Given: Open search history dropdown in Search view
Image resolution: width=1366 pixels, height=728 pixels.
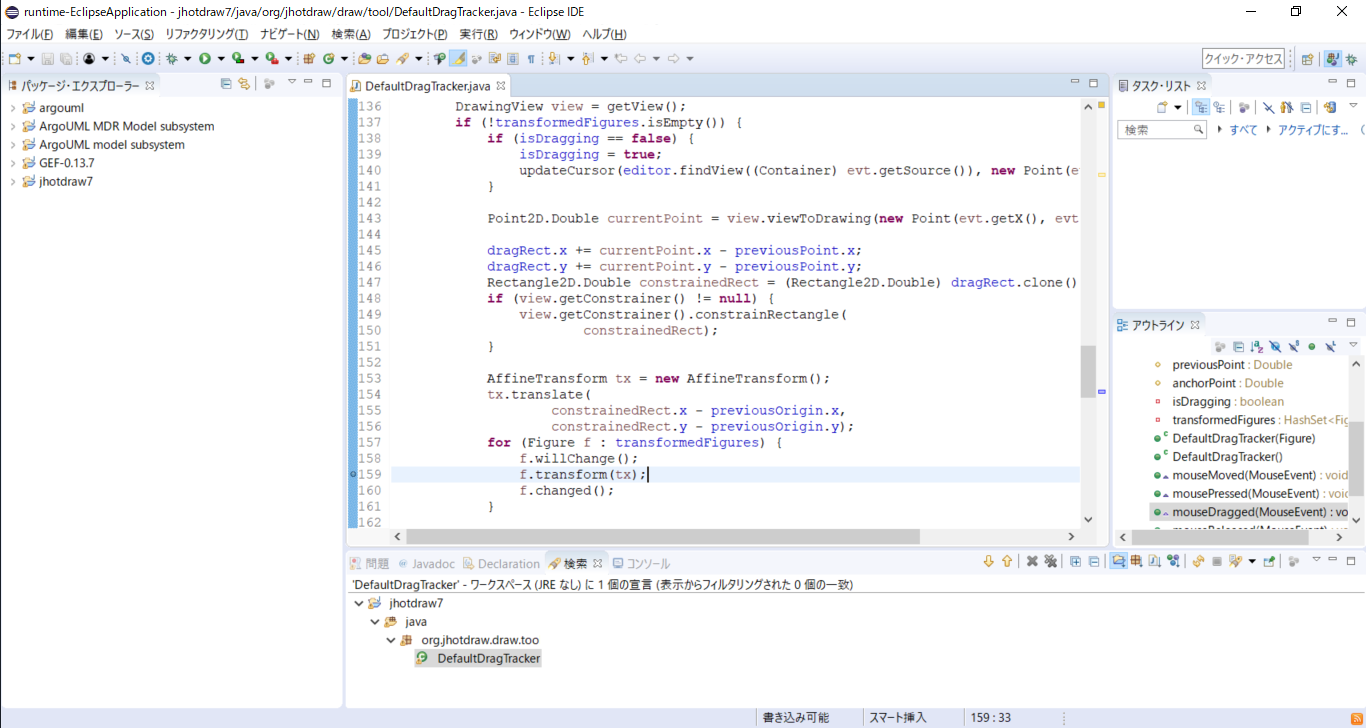Looking at the screenshot, I should click(1252, 561).
